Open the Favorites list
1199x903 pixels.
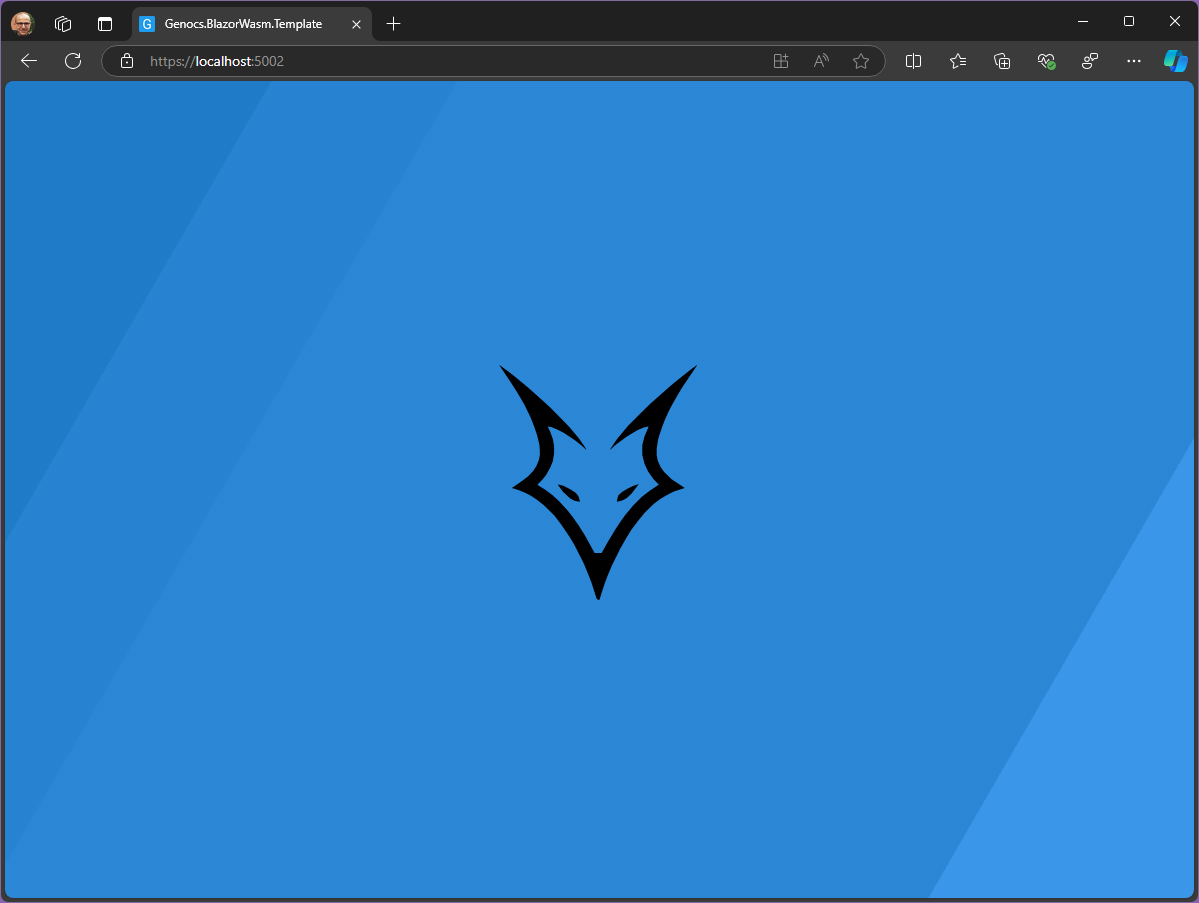tap(957, 61)
